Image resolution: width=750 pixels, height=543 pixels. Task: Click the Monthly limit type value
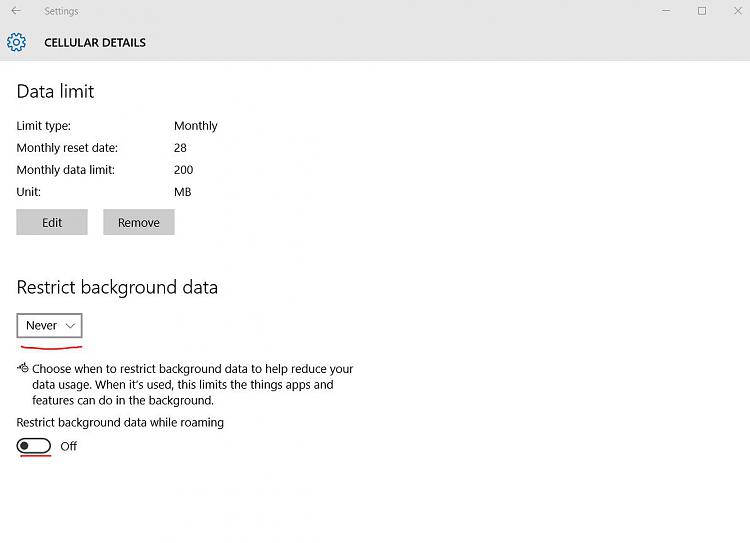coord(196,126)
